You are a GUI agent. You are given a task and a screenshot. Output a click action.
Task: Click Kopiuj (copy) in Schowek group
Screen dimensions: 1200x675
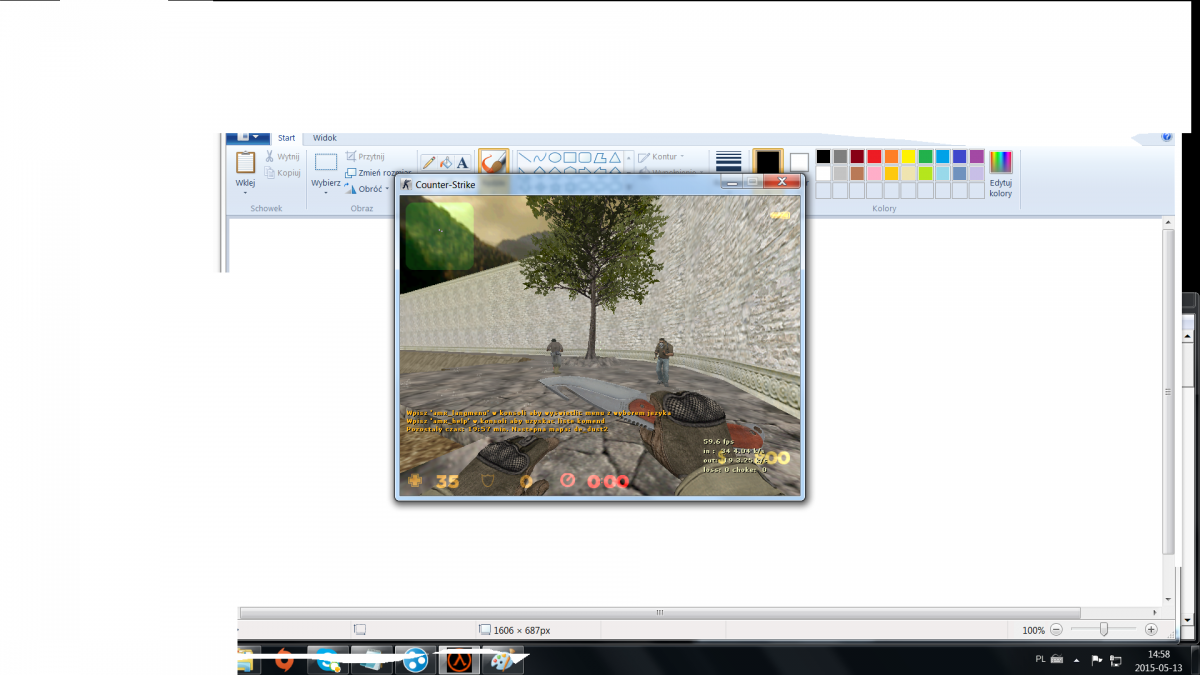coord(282,172)
